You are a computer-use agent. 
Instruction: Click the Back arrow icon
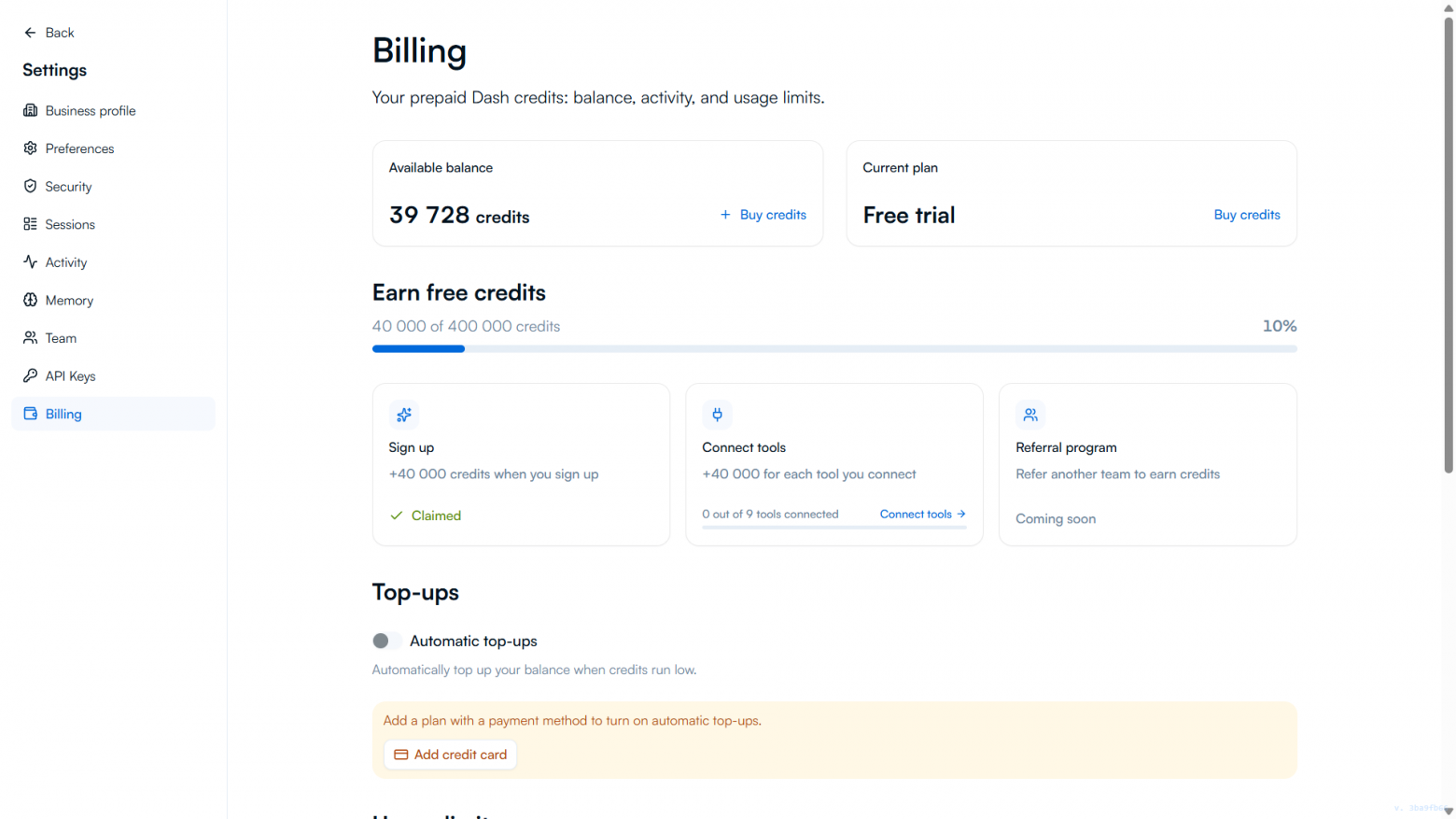30,33
